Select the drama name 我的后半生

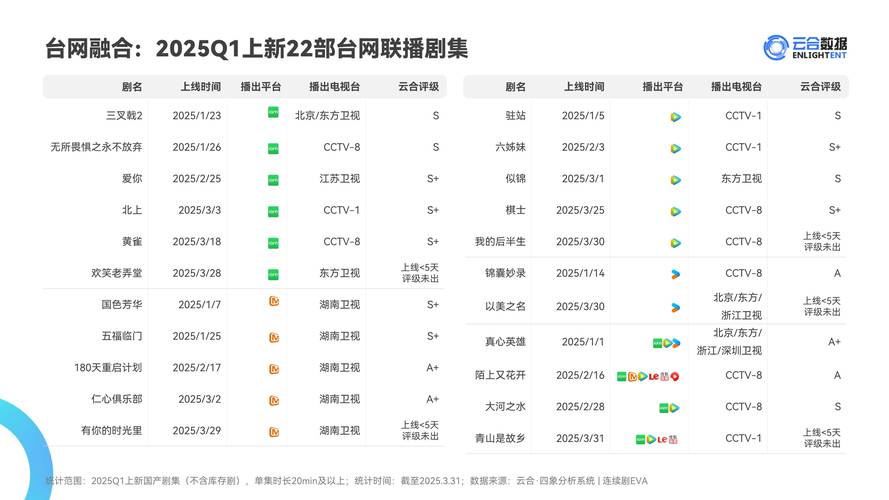click(500, 241)
